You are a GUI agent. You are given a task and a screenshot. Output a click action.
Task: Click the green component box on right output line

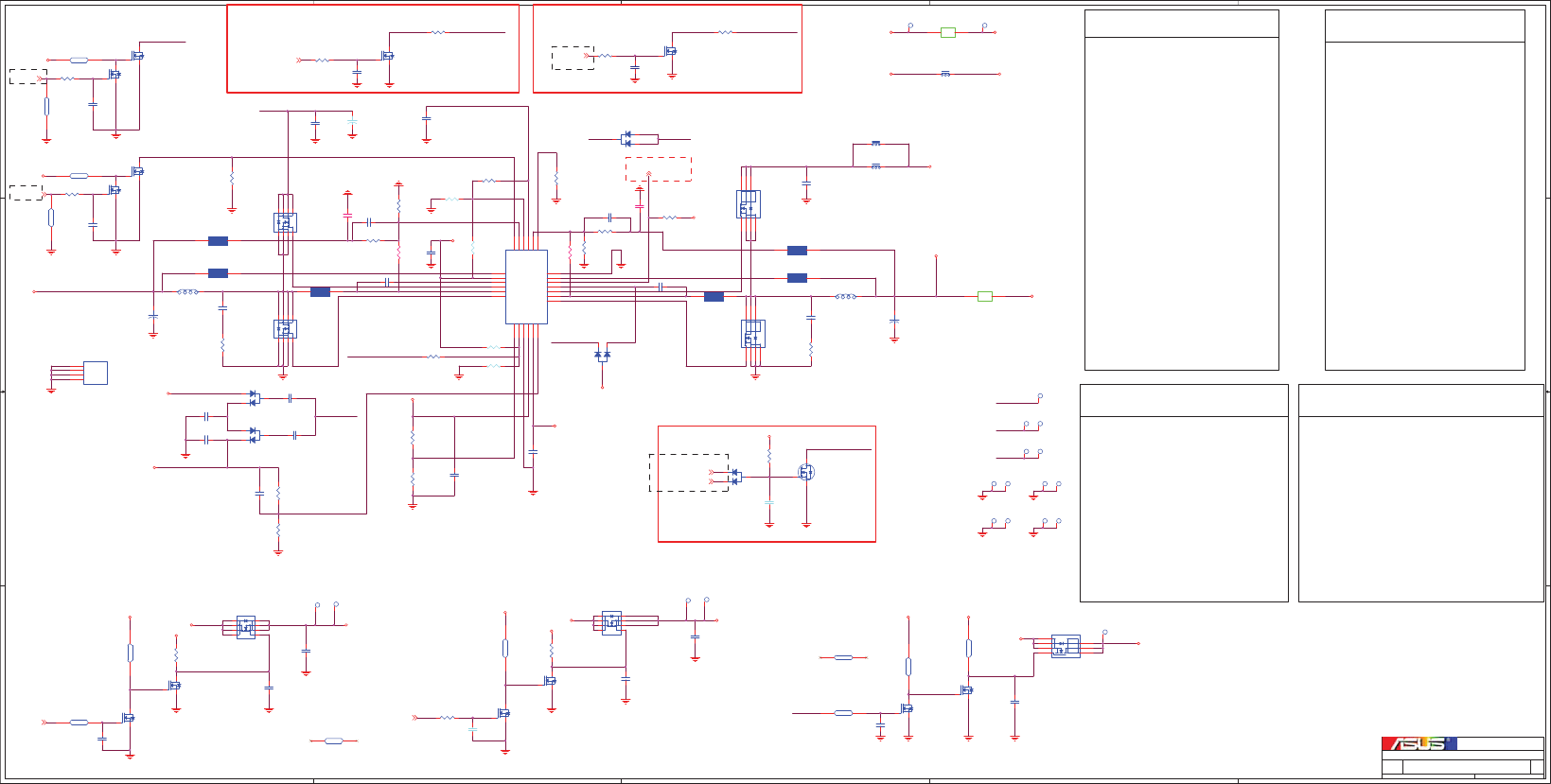pyautogui.click(x=984, y=297)
